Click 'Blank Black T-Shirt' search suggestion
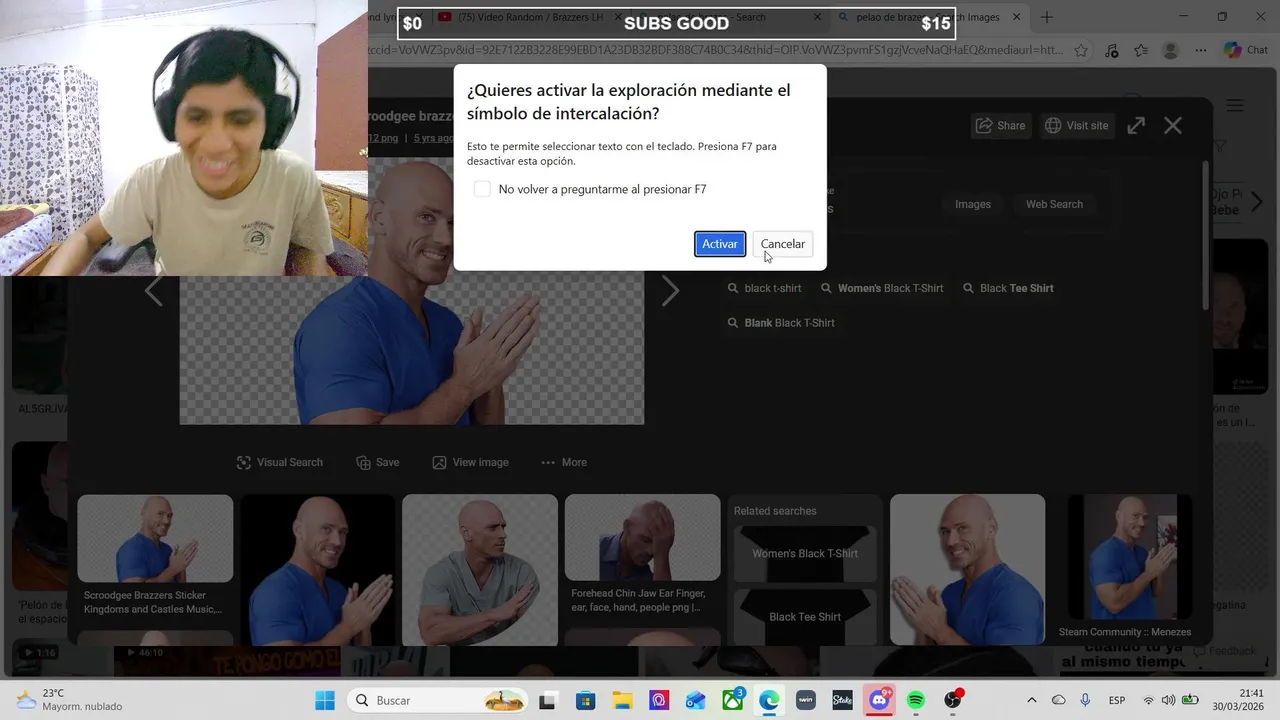 (781, 323)
